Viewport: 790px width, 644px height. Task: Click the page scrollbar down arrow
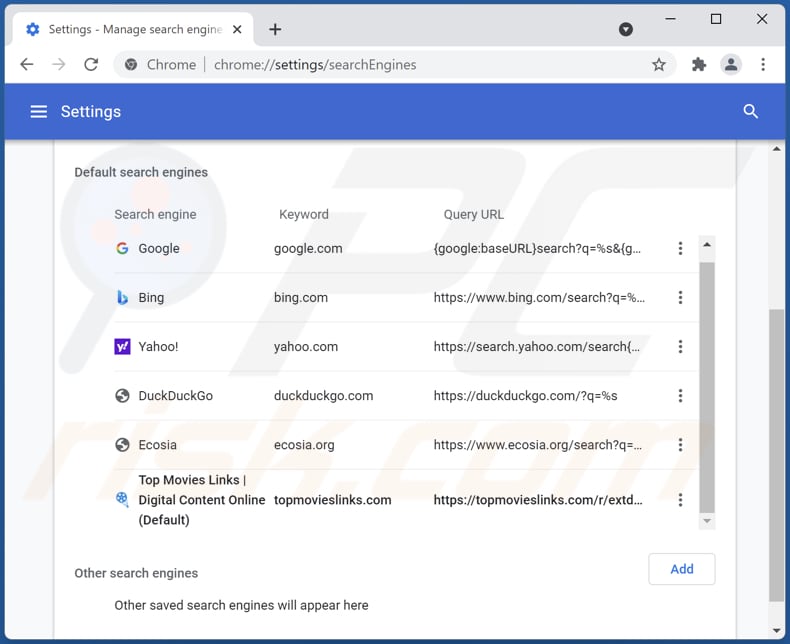point(776,630)
